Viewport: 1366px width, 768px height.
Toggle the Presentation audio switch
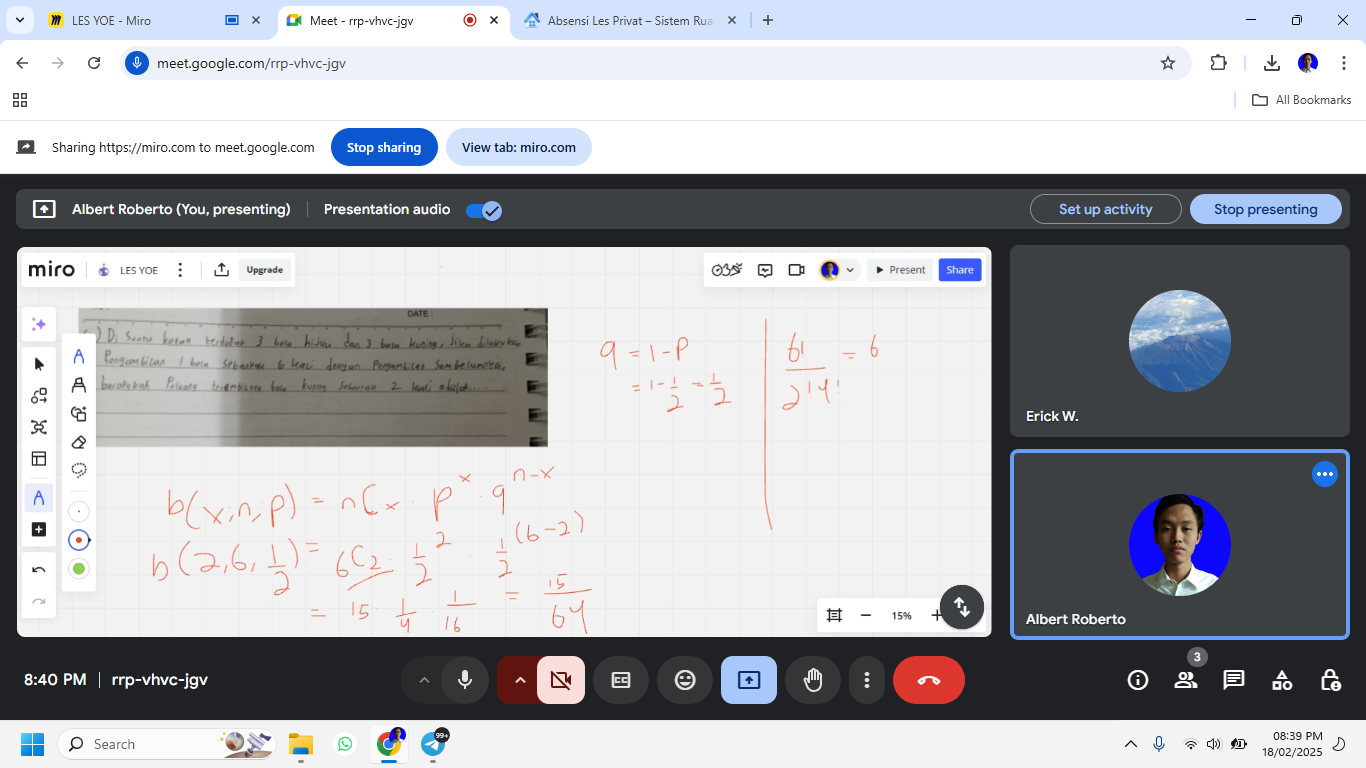(484, 210)
